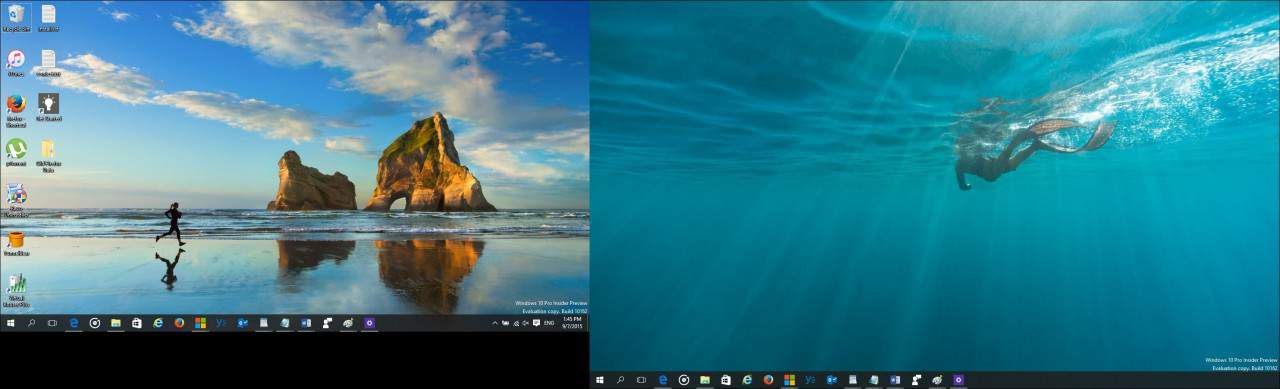The height and width of the screenshot is (389, 1280).
Task: Open the Recycle Bin desktop icon
Action: tap(16, 16)
